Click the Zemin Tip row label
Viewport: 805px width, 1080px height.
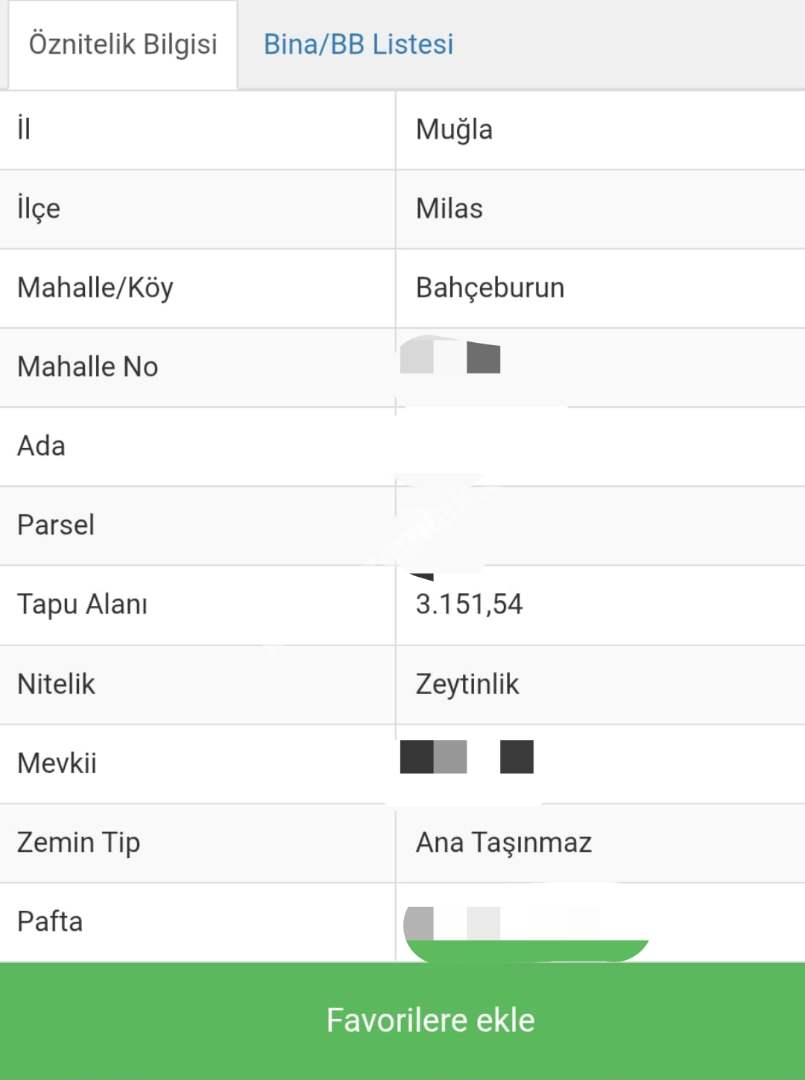pos(78,842)
